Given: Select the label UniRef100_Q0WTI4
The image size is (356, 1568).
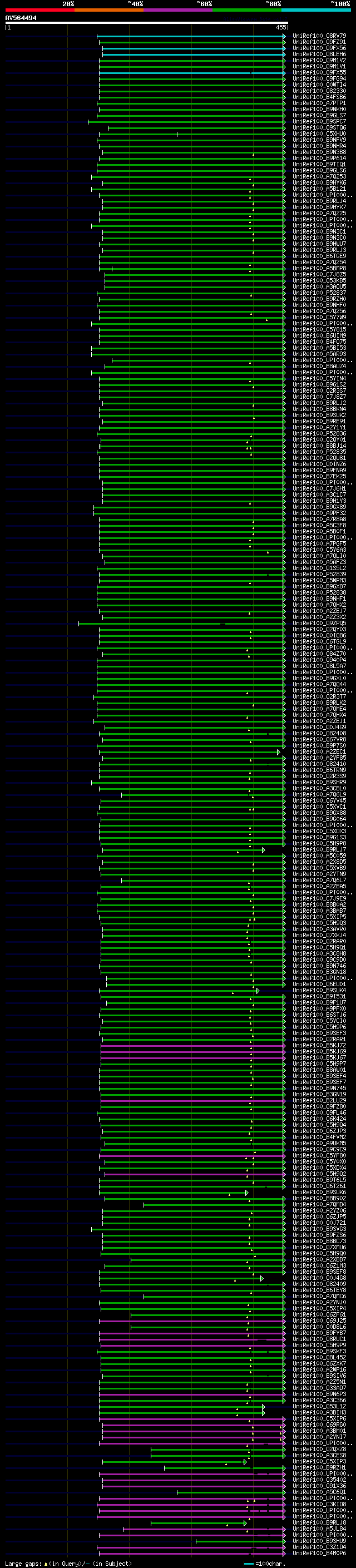Looking at the screenshot, I should point(319,85).
